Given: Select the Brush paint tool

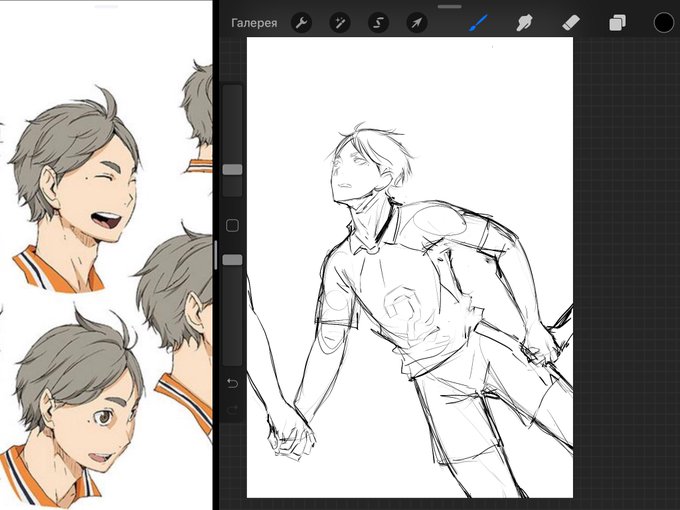Looking at the screenshot, I should [478, 23].
